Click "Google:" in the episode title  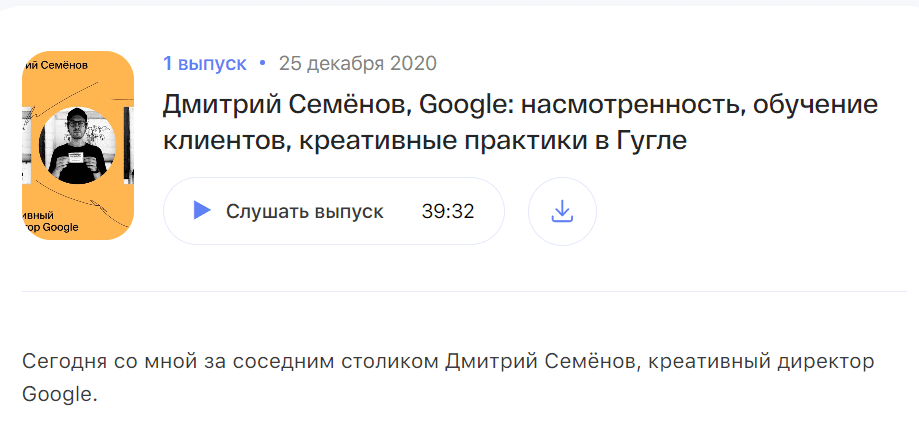point(463,104)
